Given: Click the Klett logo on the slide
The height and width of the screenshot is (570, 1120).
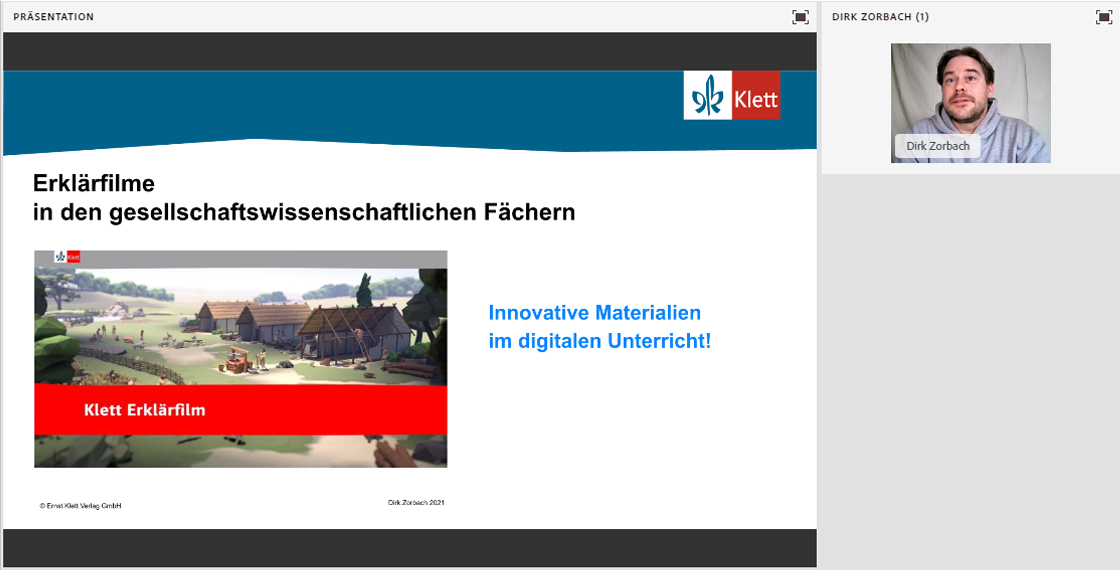Looking at the screenshot, I should click(732, 95).
